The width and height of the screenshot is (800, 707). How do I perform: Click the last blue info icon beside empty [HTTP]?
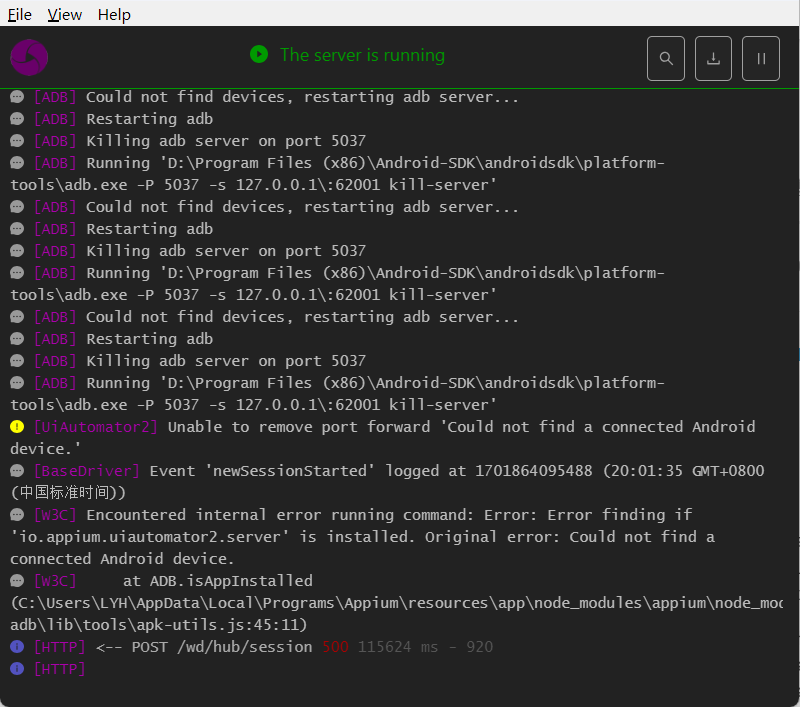pyautogui.click(x=17, y=669)
